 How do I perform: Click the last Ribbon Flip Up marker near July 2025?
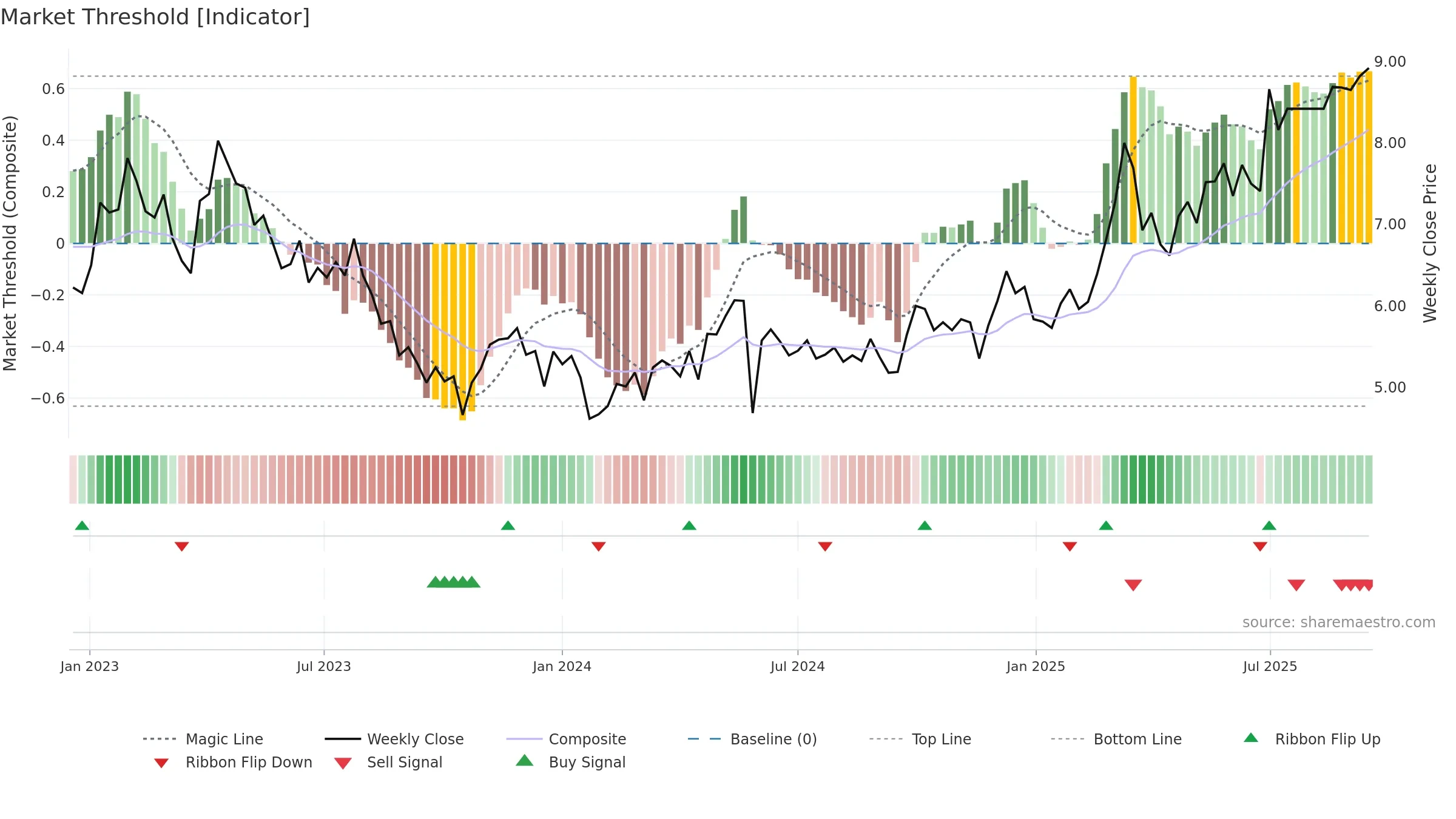(x=1269, y=525)
